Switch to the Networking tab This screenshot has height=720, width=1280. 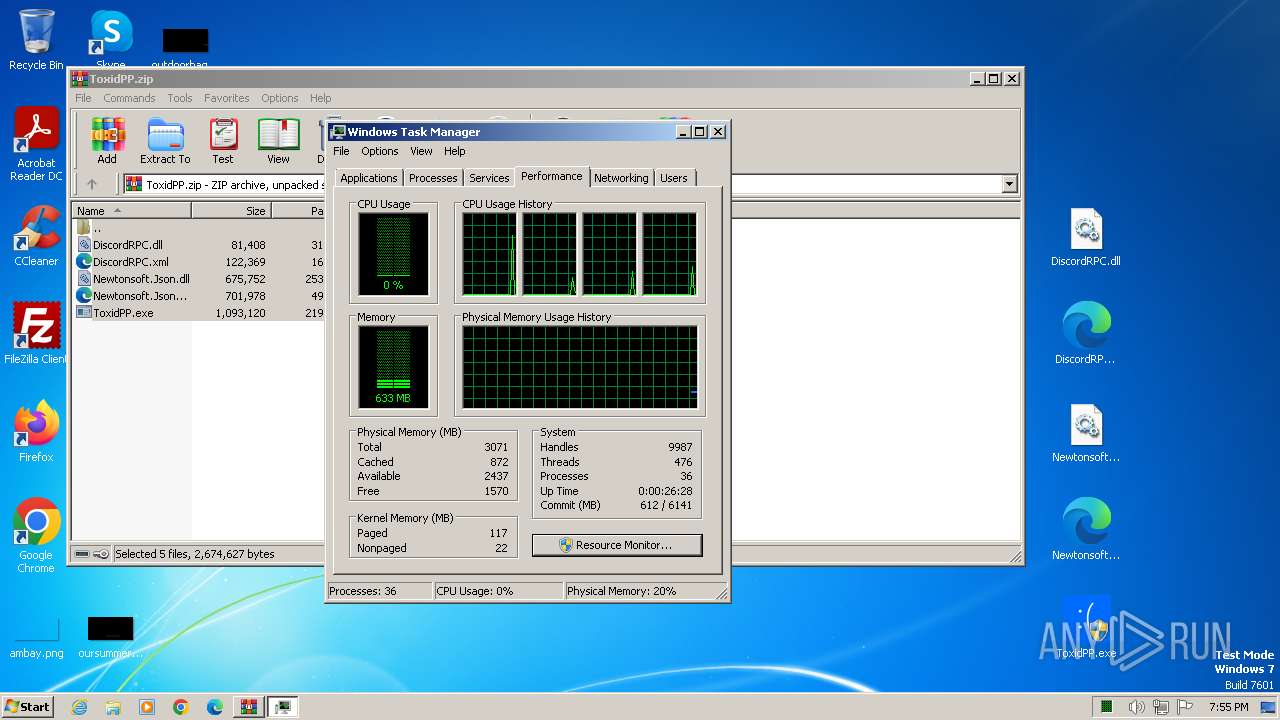[x=621, y=178]
